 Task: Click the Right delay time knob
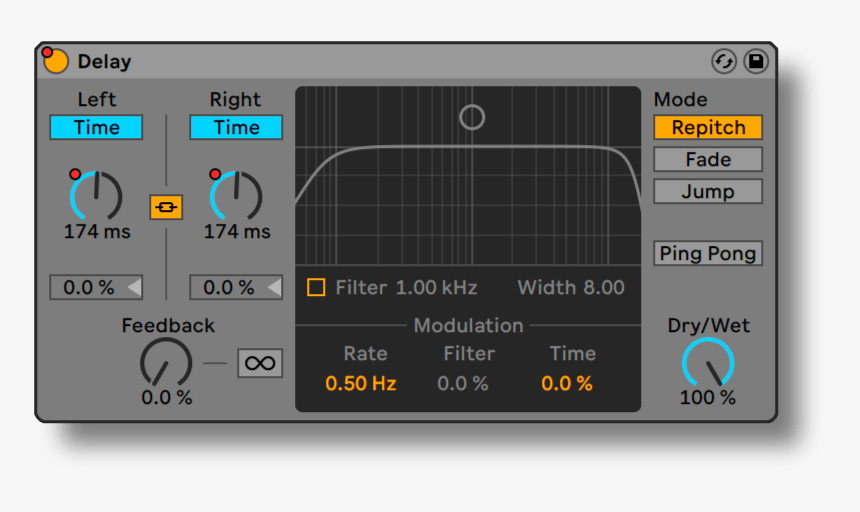237,195
